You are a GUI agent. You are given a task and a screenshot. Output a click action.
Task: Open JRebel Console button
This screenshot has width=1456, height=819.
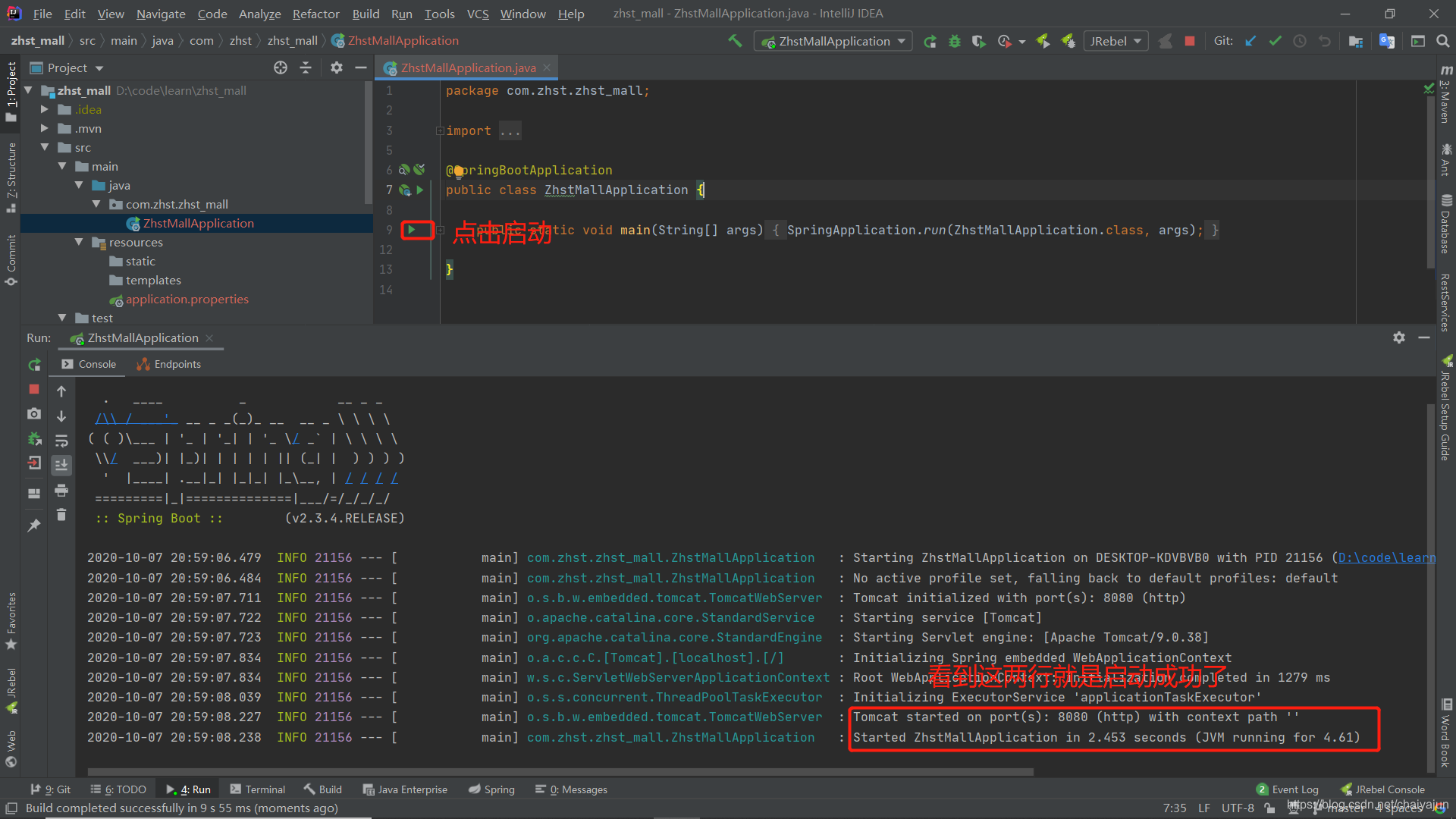(1382, 789)
